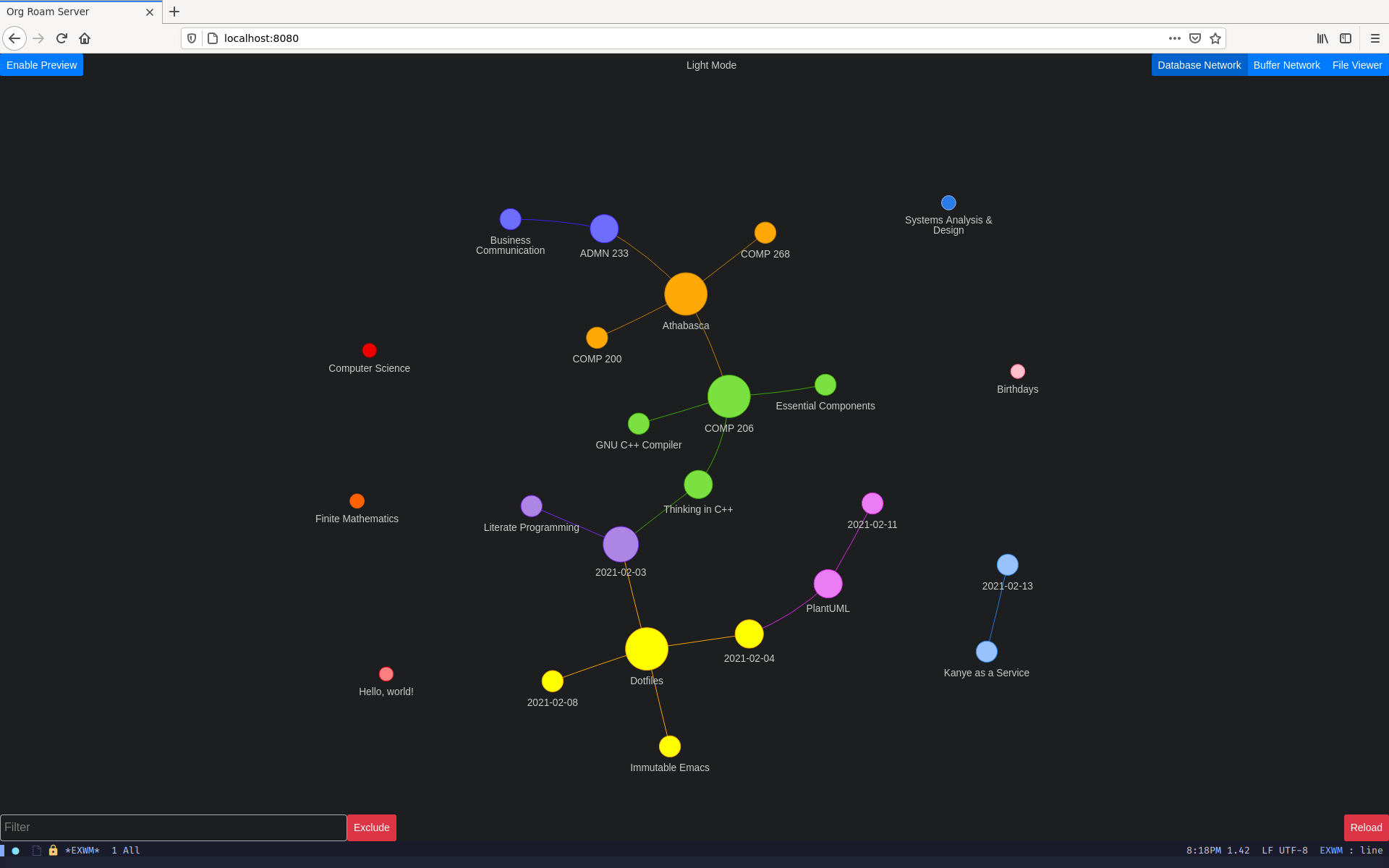Click the Reload button
The width and height of the screenshot is (1389, 868).
click(1365, 827)
